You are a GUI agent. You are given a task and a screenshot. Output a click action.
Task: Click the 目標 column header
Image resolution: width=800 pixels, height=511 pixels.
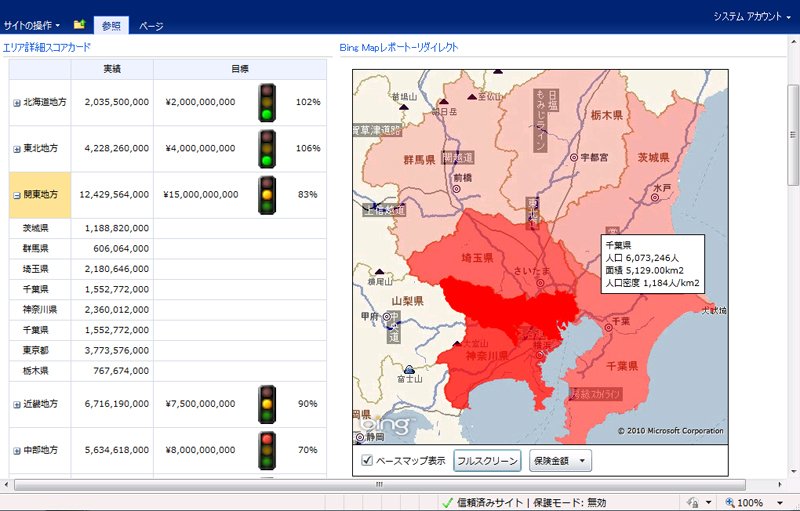pos(240,69)
